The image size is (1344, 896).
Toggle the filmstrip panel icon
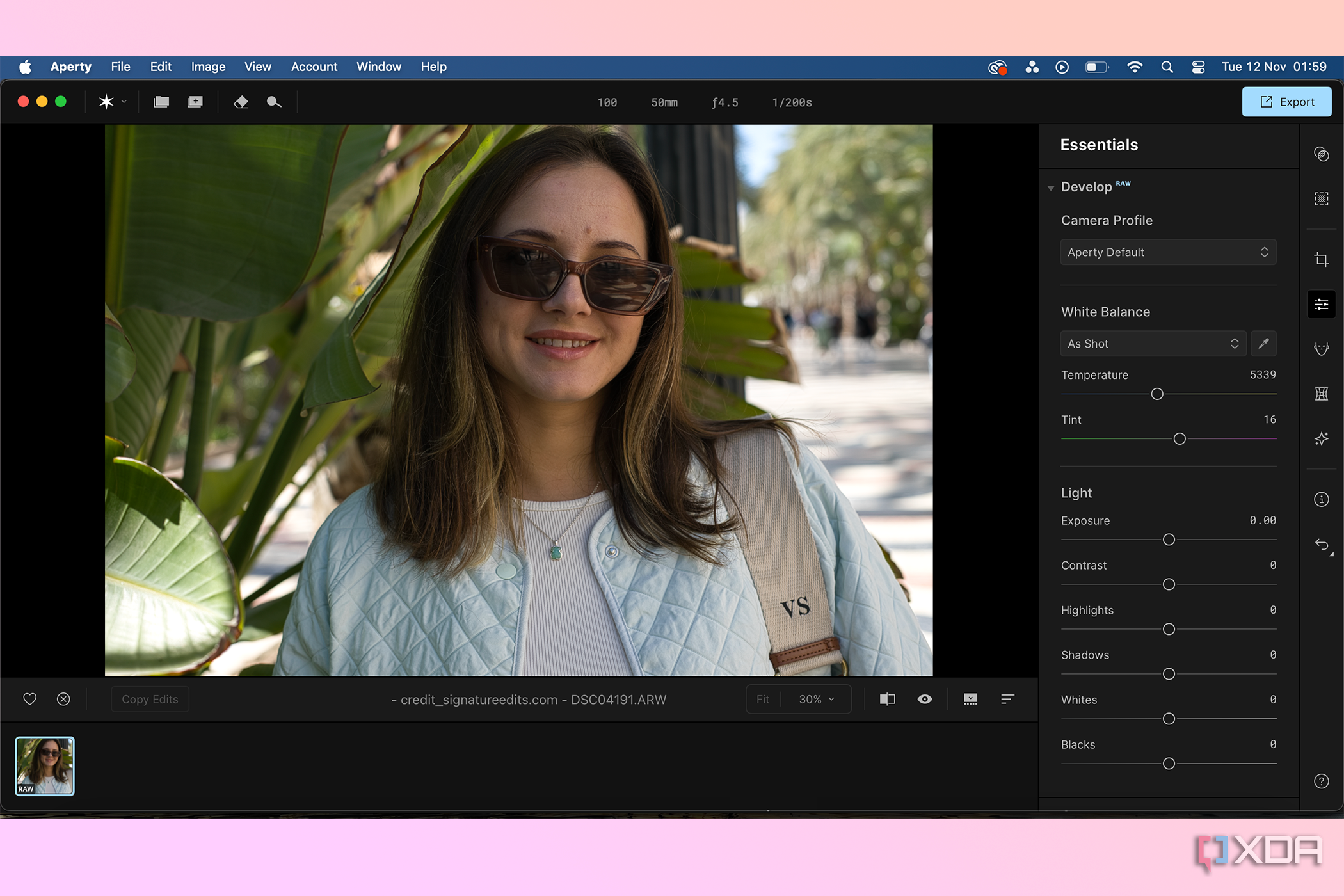point(970,699)
